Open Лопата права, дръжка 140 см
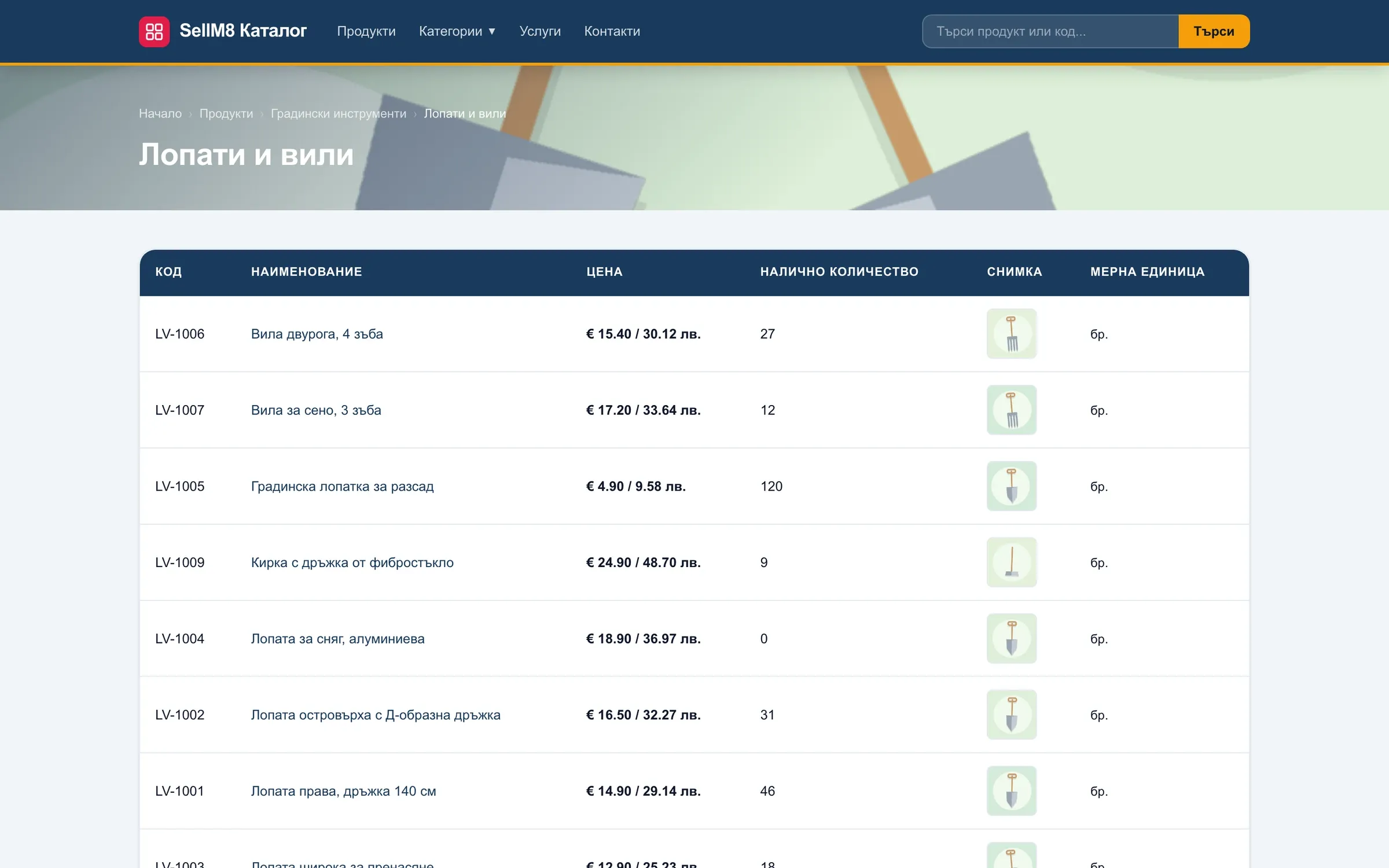 344,791
